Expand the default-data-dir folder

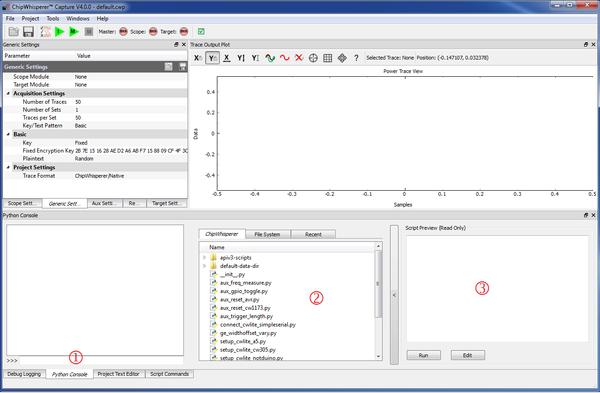click(x=204, y=266)
